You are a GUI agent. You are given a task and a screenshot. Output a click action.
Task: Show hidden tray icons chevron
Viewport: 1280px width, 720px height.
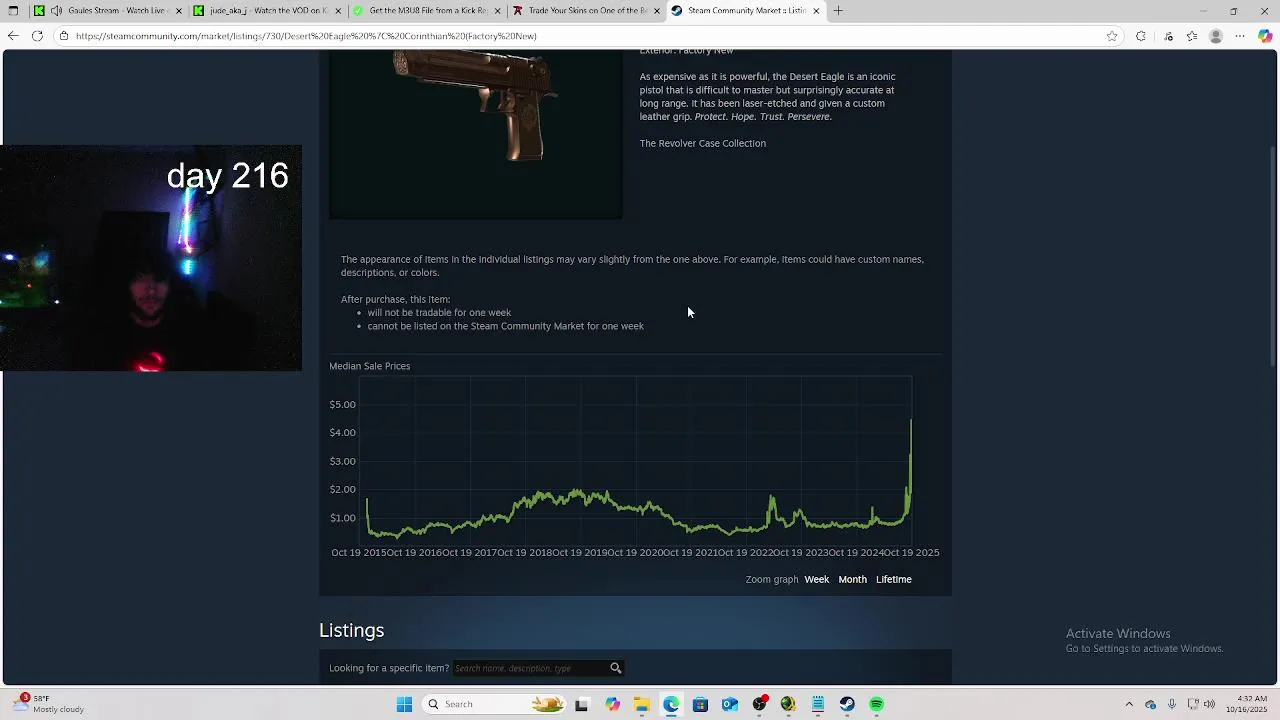pos(1129,704)
